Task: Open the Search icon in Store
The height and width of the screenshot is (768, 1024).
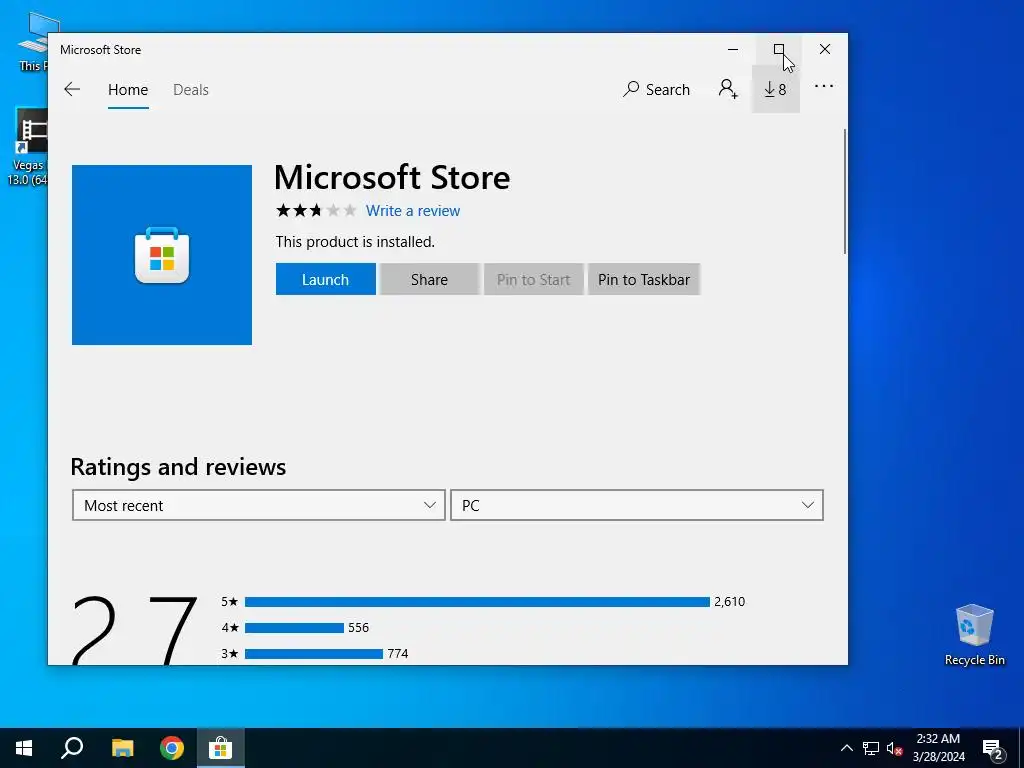Action: [x=656, y=89]
